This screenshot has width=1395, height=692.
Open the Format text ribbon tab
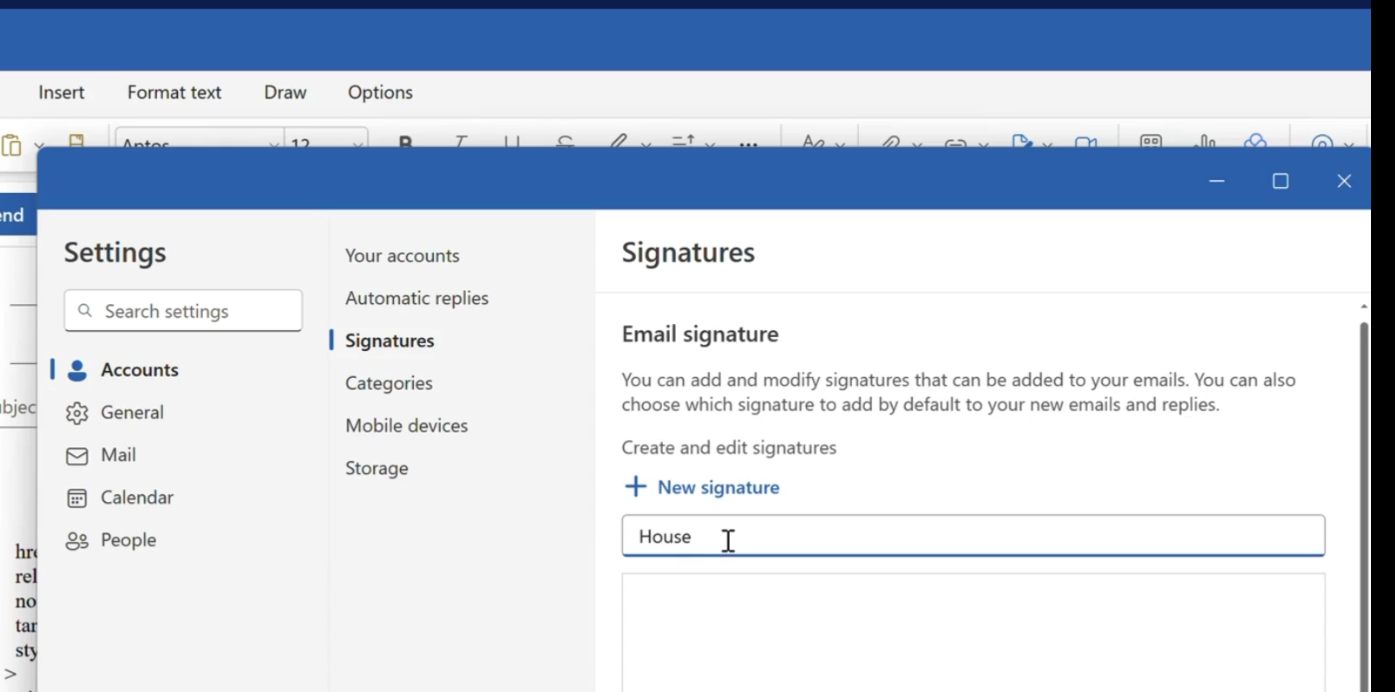(174, 92)
